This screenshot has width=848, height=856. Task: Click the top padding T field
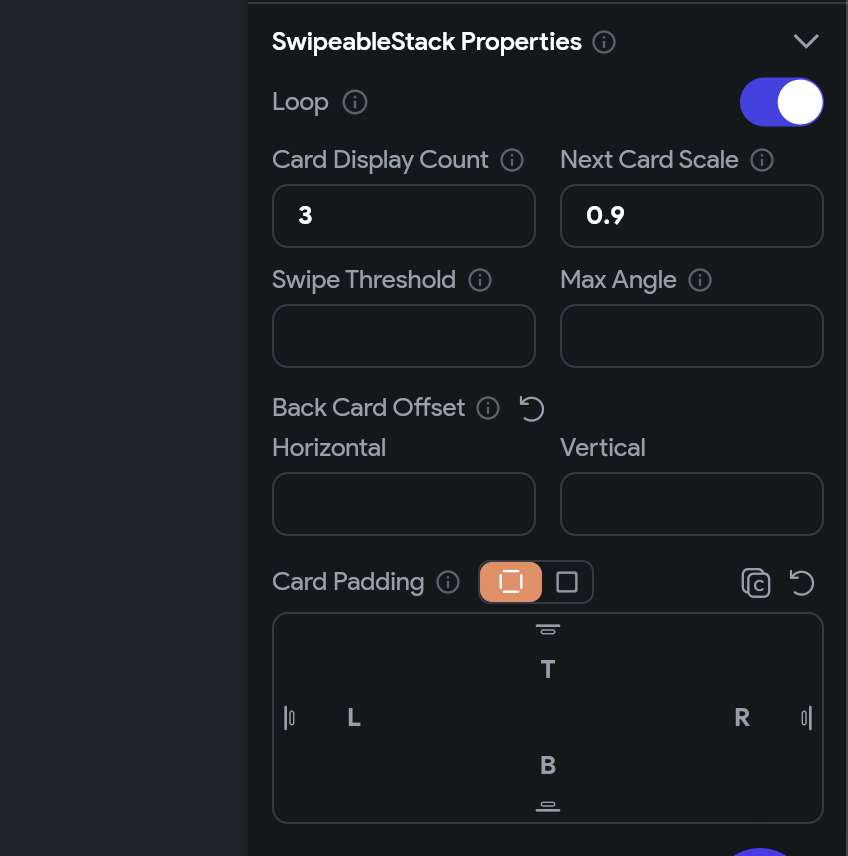point(548,669)
